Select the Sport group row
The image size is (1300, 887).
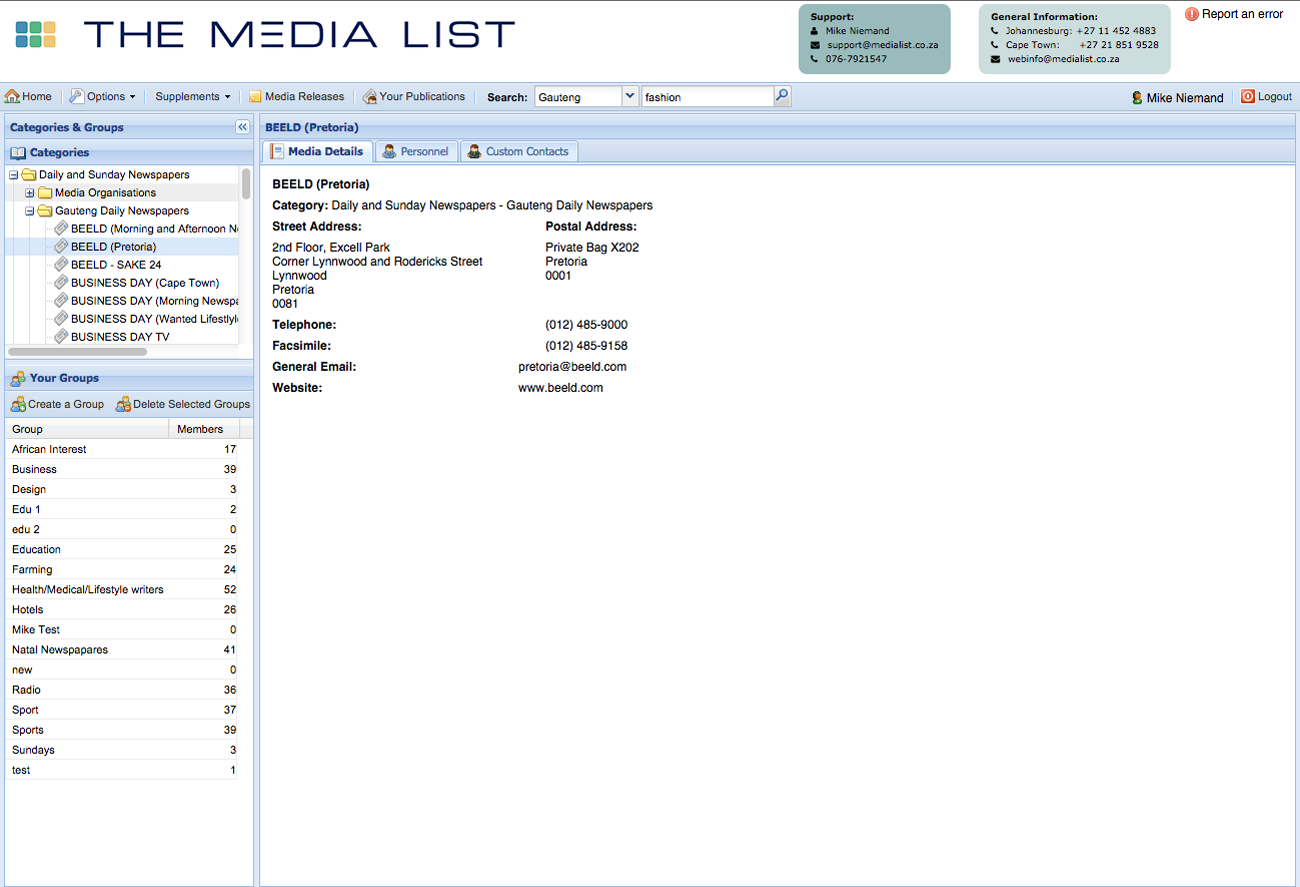(122, 709)
